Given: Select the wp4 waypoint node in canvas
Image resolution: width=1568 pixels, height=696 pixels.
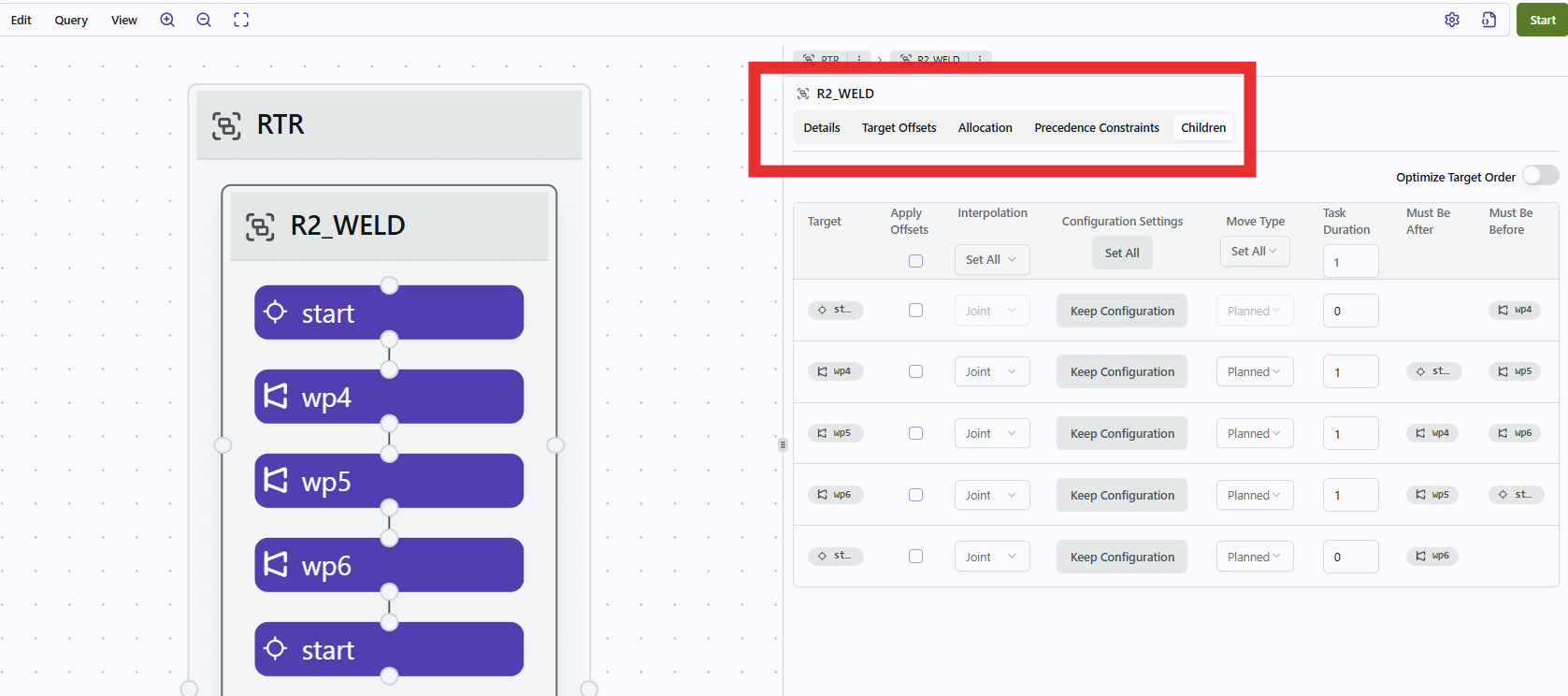Looking at the screenshot, I should (x=388, y=397).
